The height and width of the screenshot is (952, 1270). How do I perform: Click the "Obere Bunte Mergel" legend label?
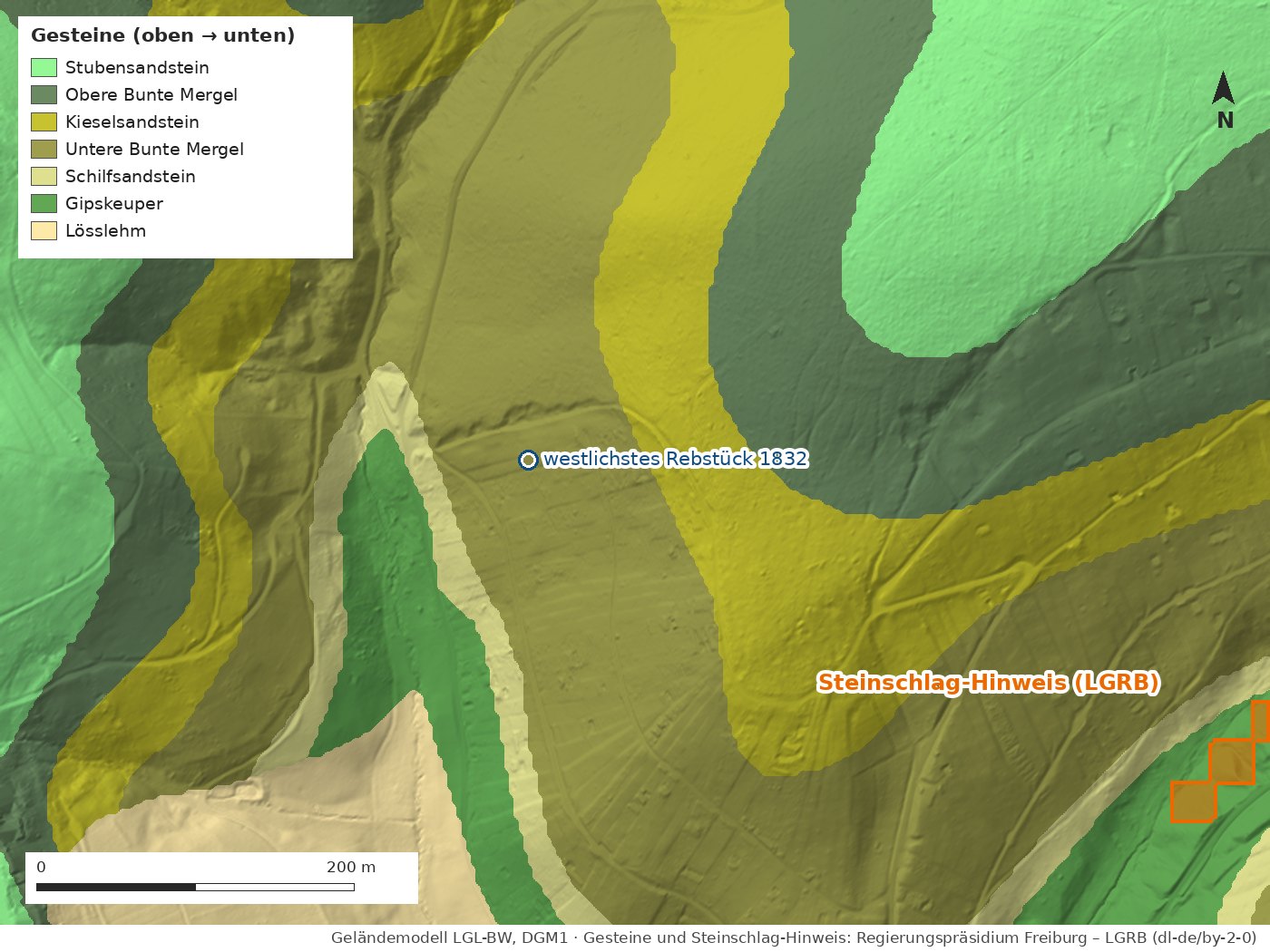coord(151,95)
